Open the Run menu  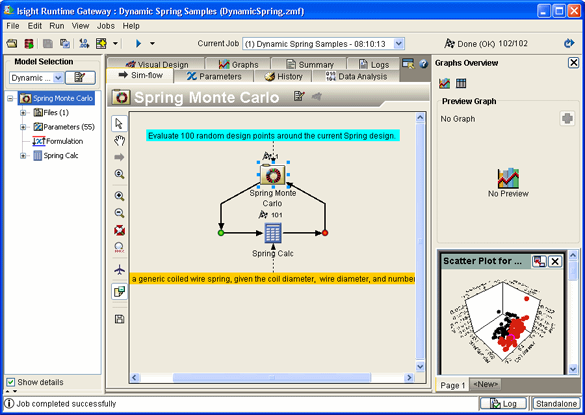click(57, 26)
